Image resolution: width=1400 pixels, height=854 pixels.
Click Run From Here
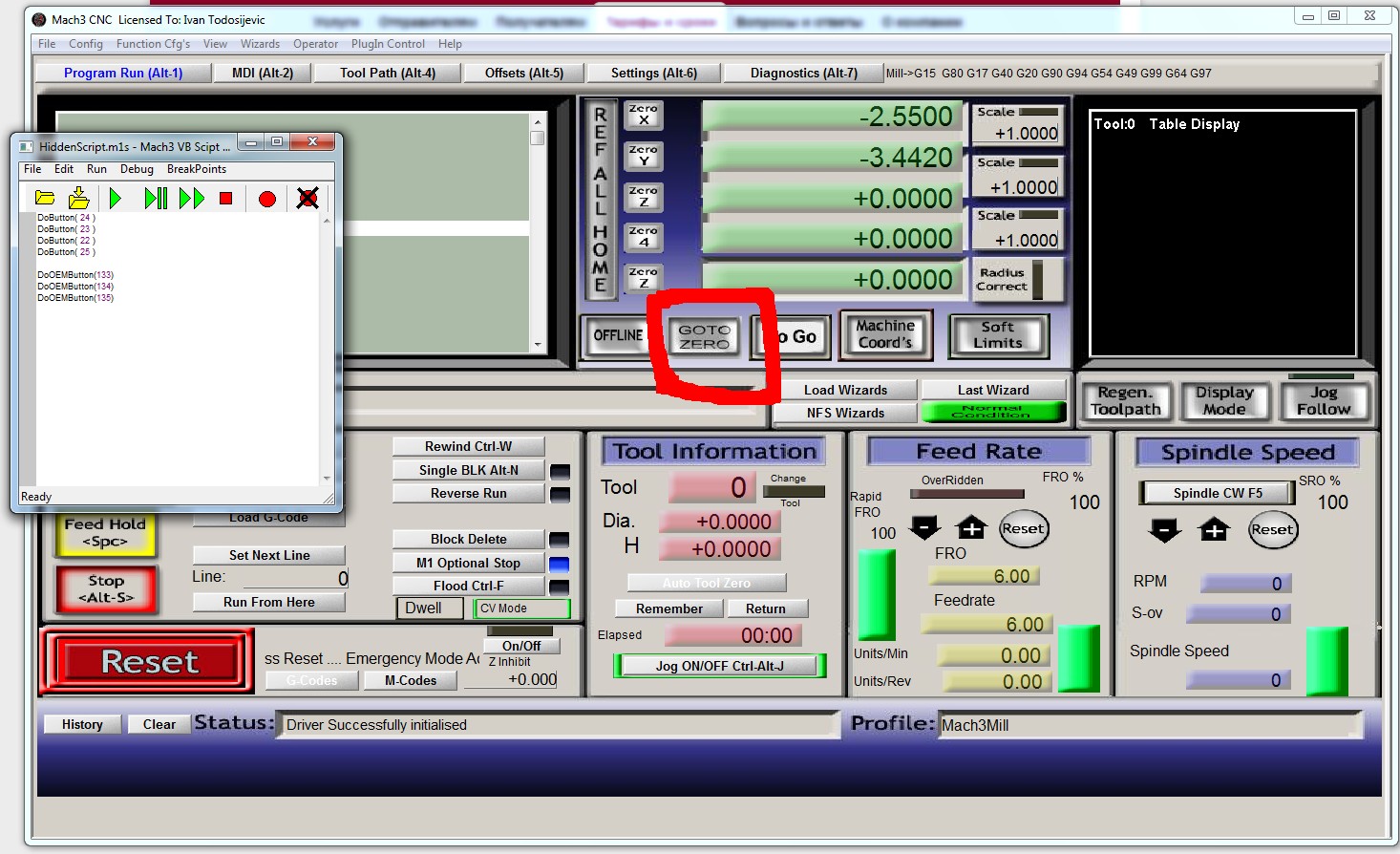click(269, 602)
